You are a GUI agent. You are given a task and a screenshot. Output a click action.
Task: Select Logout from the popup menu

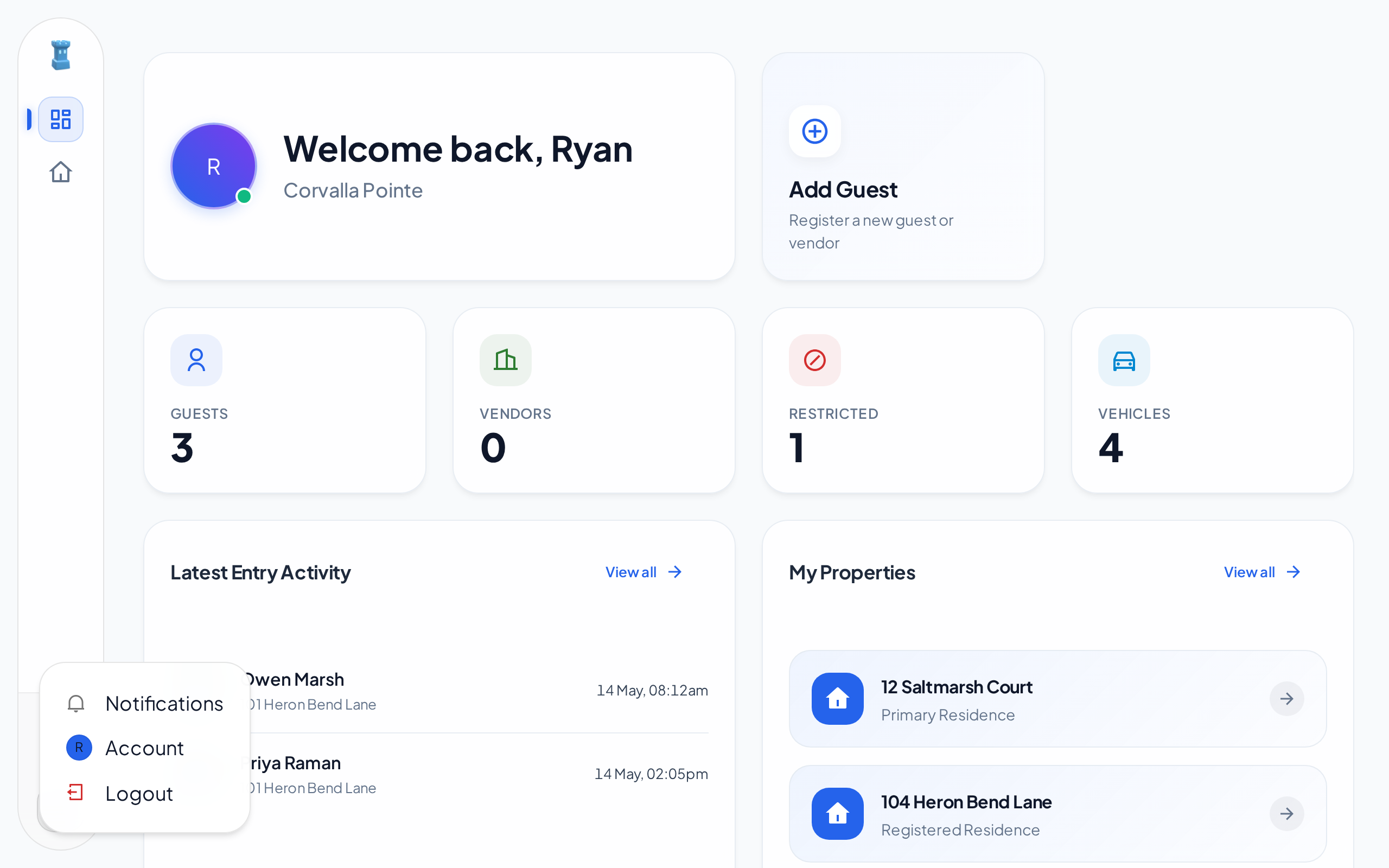[145, 793]
